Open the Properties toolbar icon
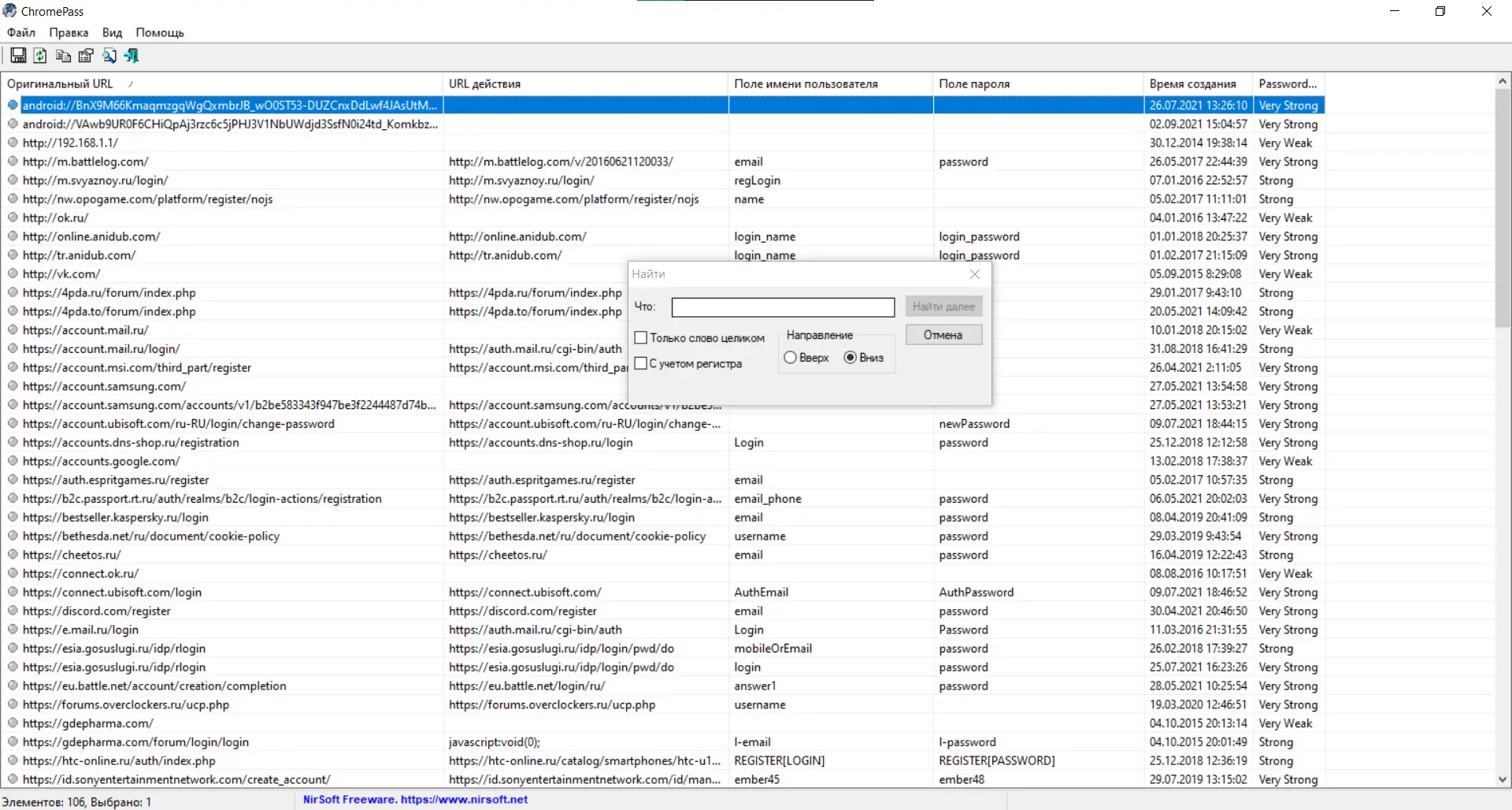Image resolution: width=1512 pixels, height=810 pixels. point(86,55)
